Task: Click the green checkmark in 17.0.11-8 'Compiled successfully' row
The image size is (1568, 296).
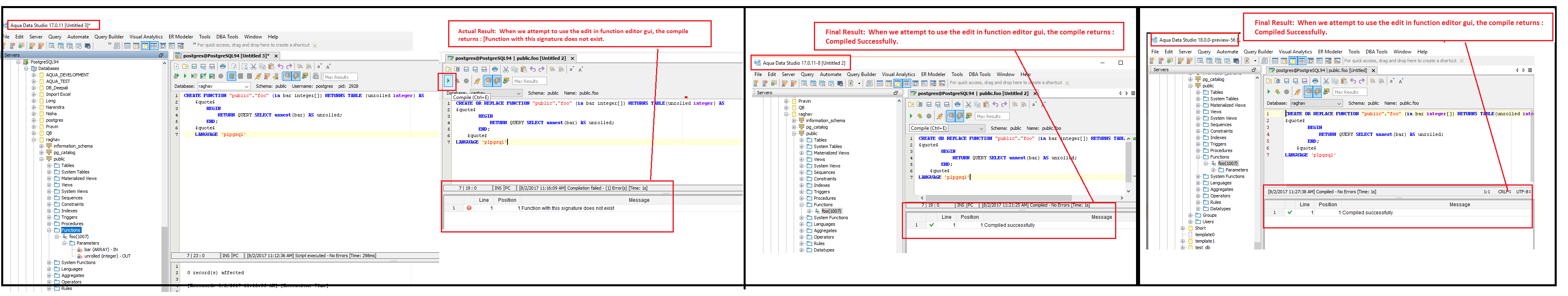Action: pyautogui.click(x=931, y=225)
